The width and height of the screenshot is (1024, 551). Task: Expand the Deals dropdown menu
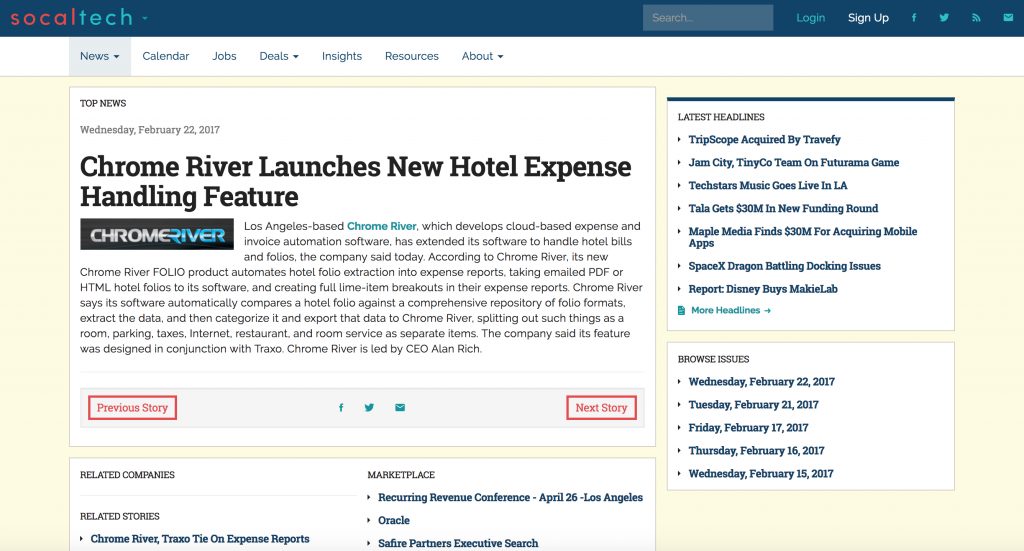point(279,56)
